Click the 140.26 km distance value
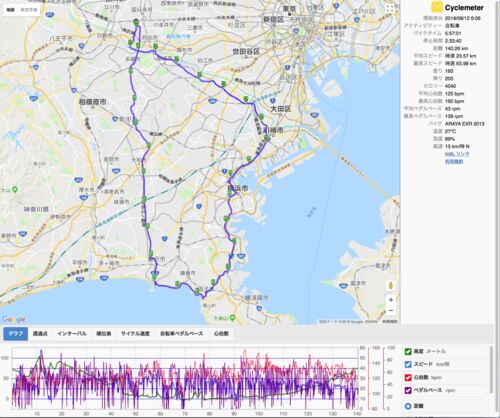Screen dimensions: 500x418 click(x=456, y=48)
